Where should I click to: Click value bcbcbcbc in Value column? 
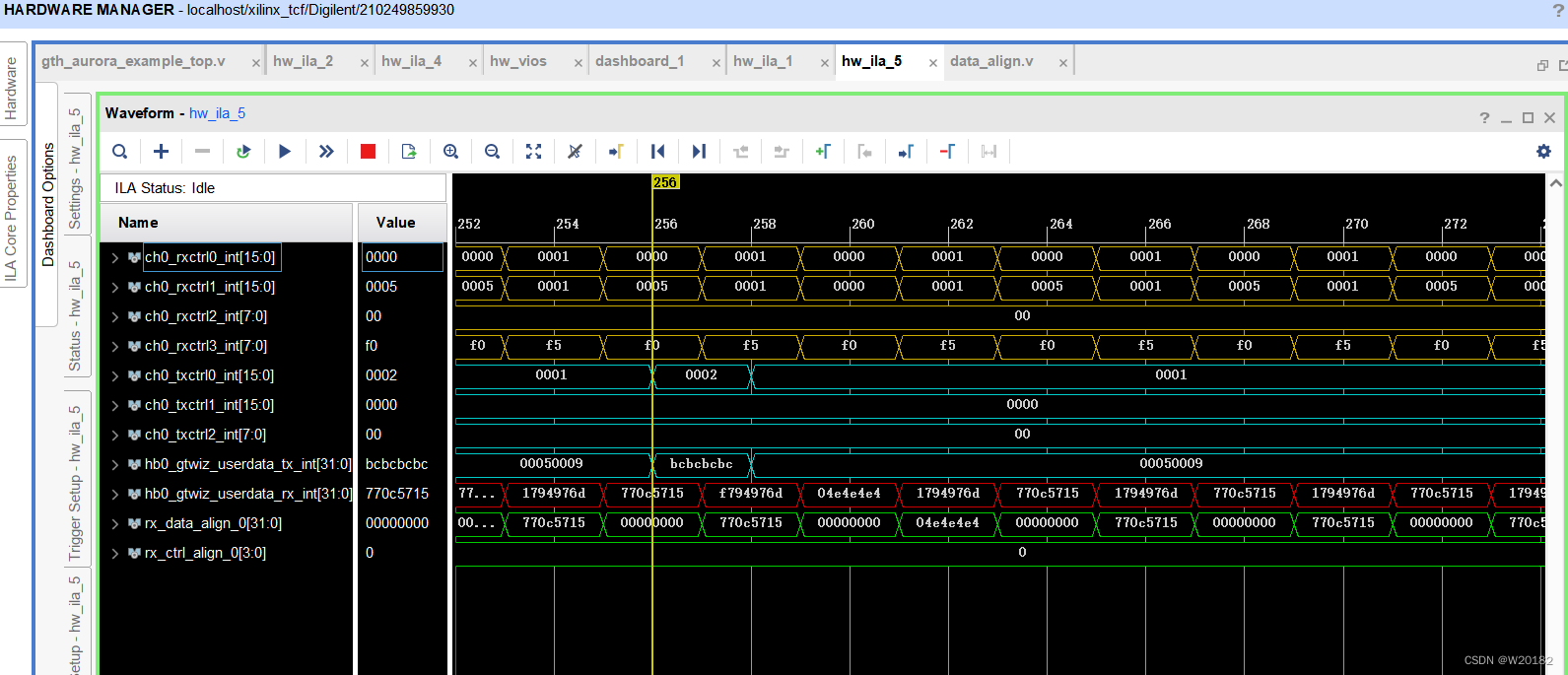[x=396, y=464]
